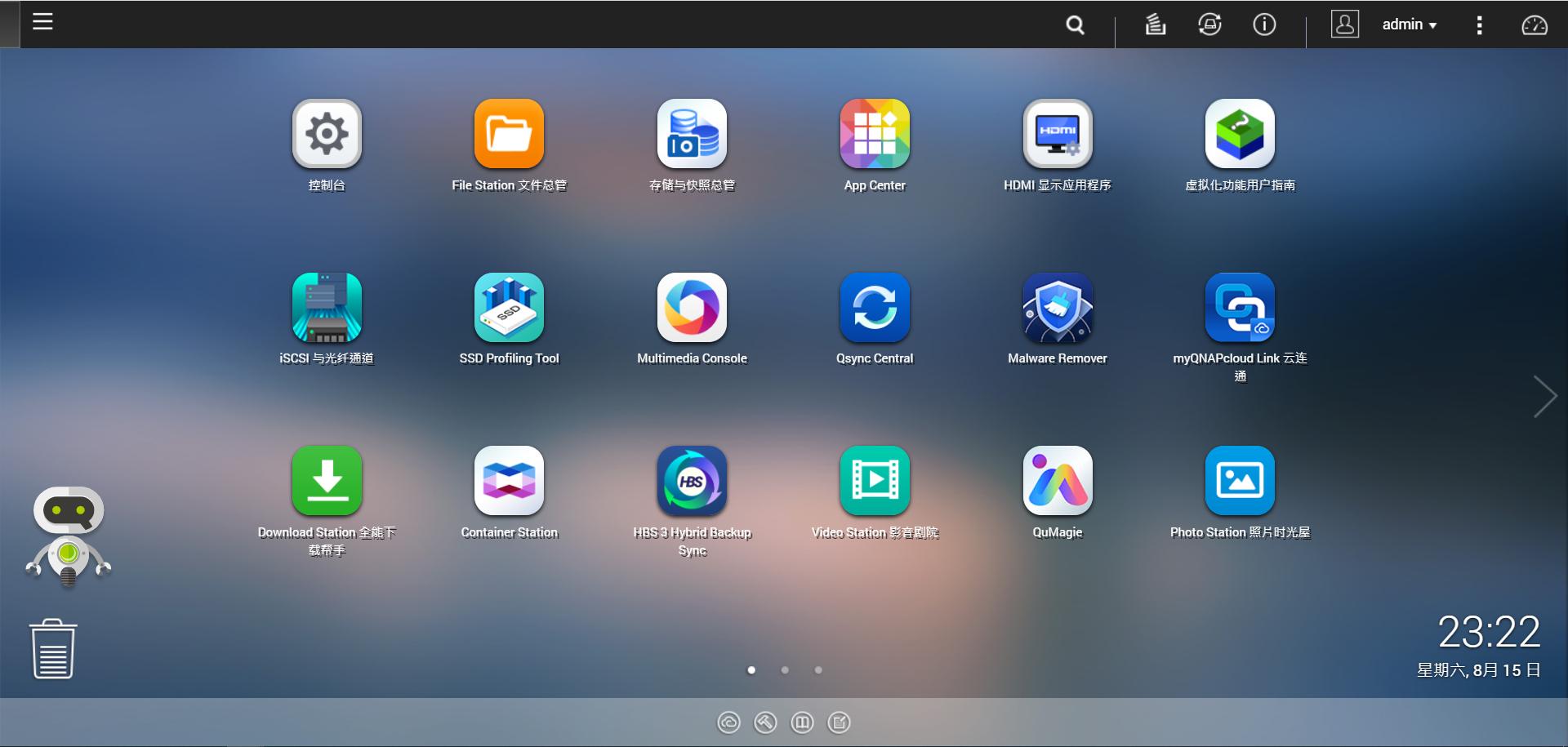
Task: Open iSCSI 与光纤通道 app
Action: [x=327, y=307]
